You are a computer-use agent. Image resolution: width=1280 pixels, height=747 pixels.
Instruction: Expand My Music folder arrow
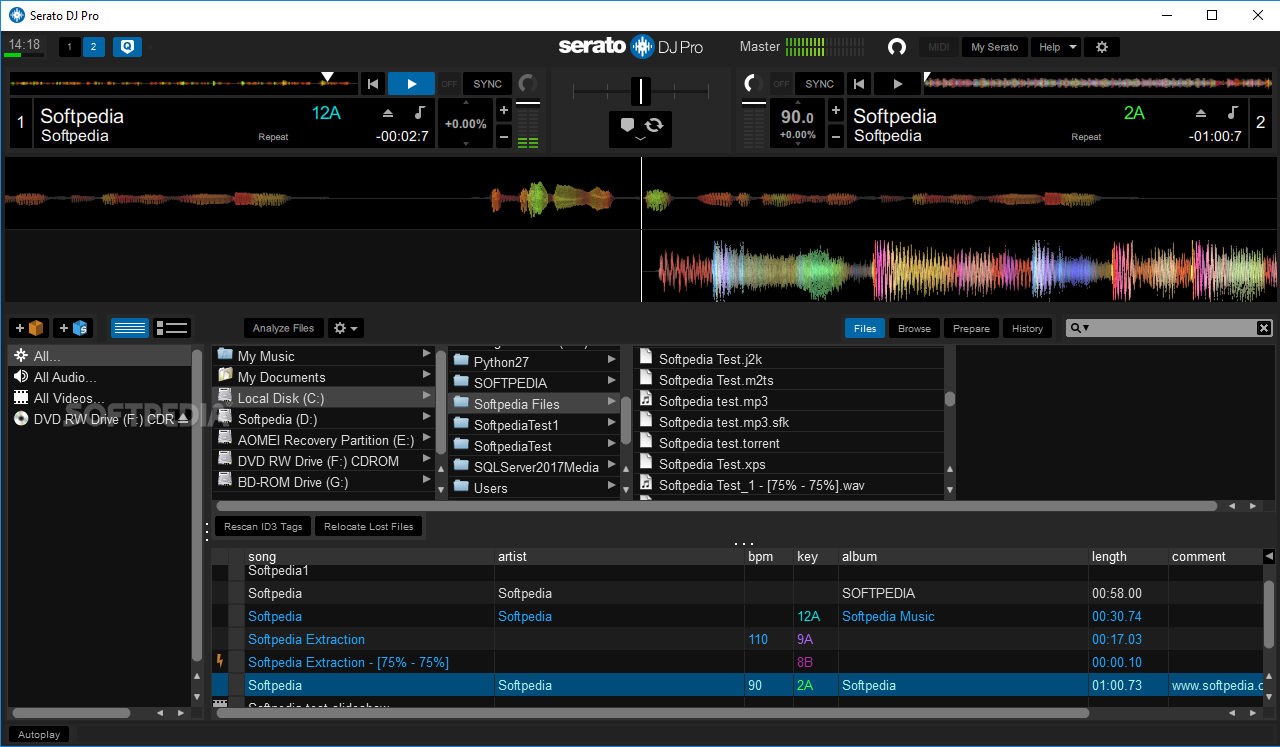(x=427, y=354)
